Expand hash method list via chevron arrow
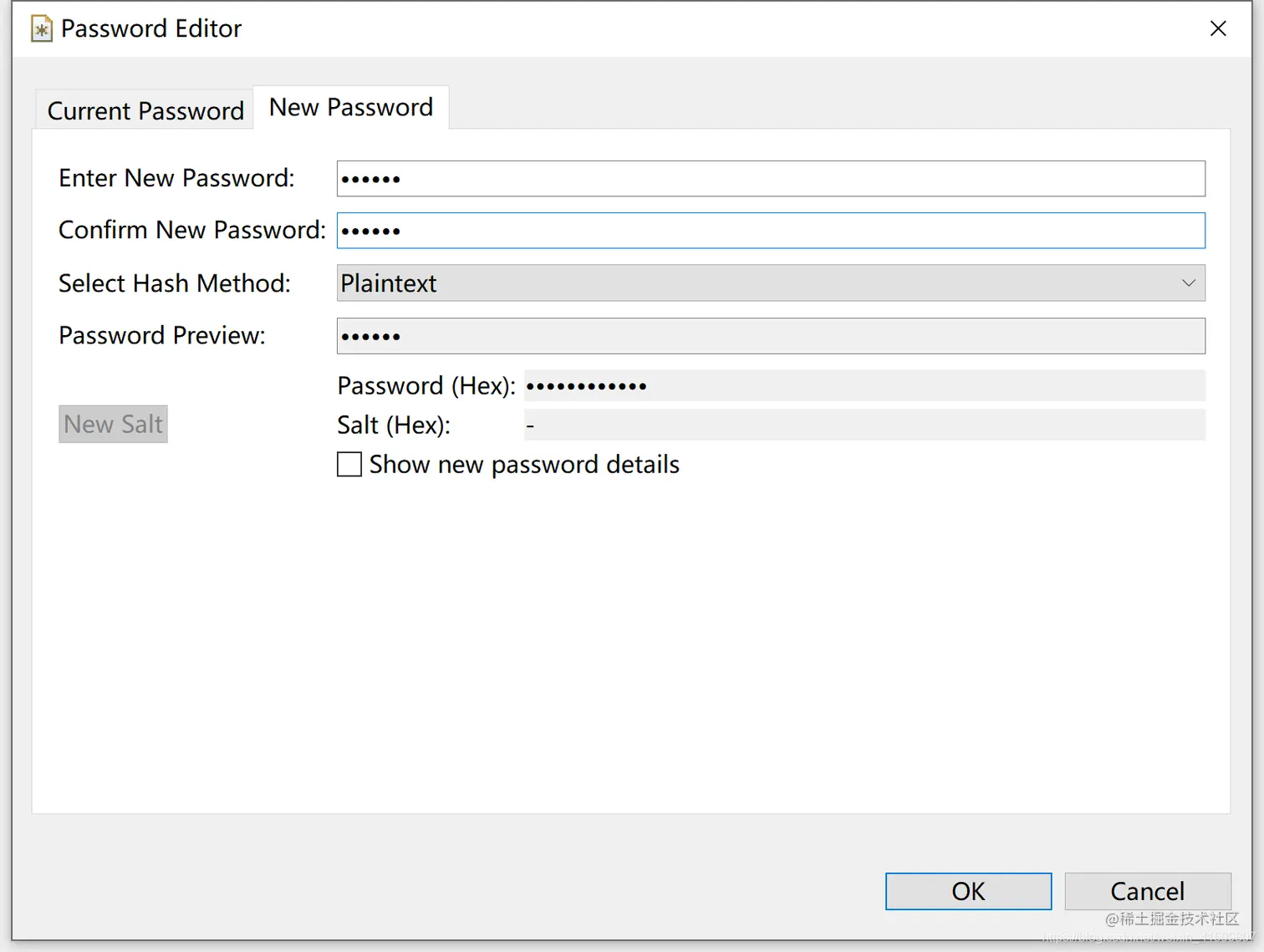1264x952 pixels. click(x=1188, y=283)
